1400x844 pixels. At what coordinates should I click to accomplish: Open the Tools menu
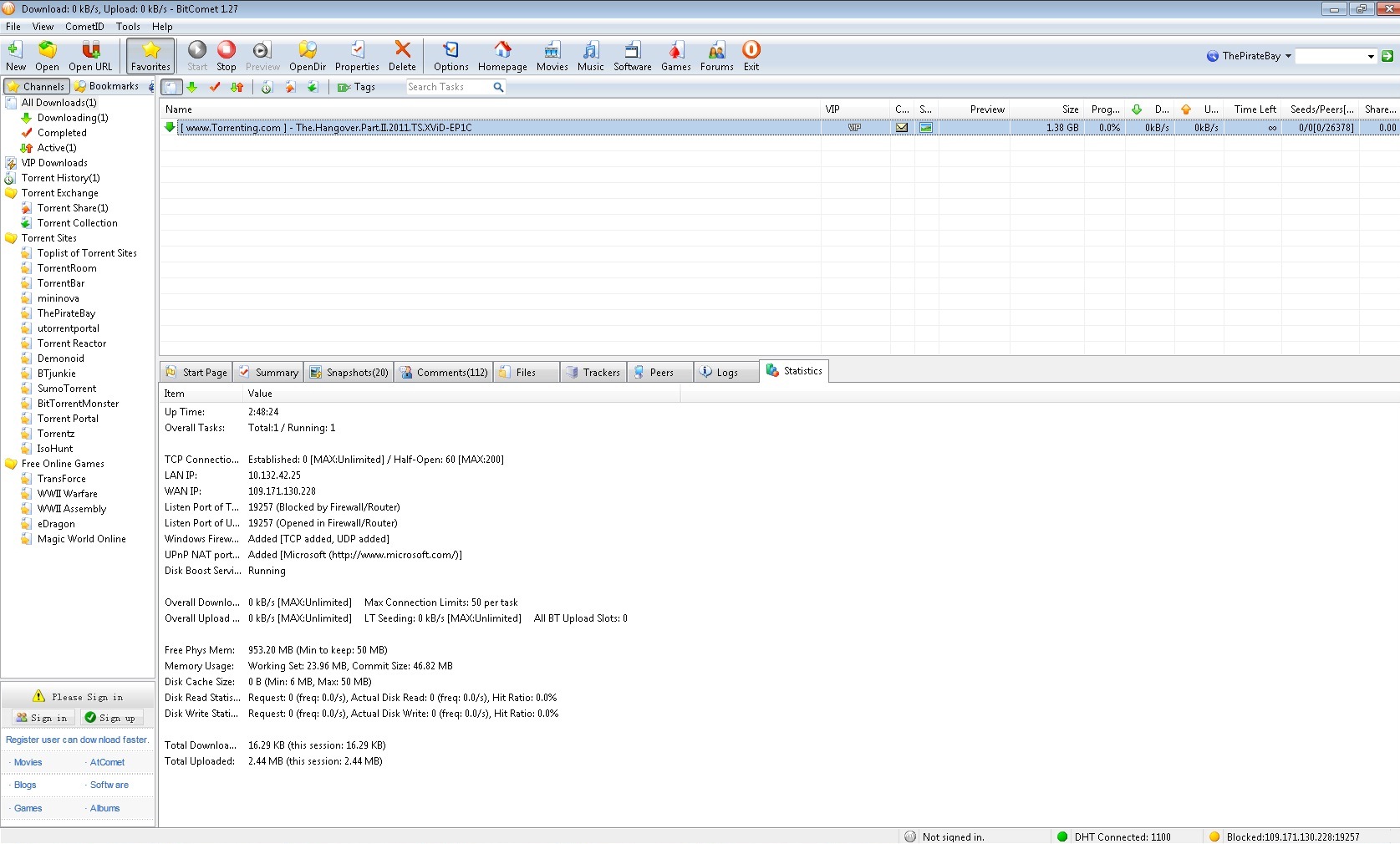128,27
